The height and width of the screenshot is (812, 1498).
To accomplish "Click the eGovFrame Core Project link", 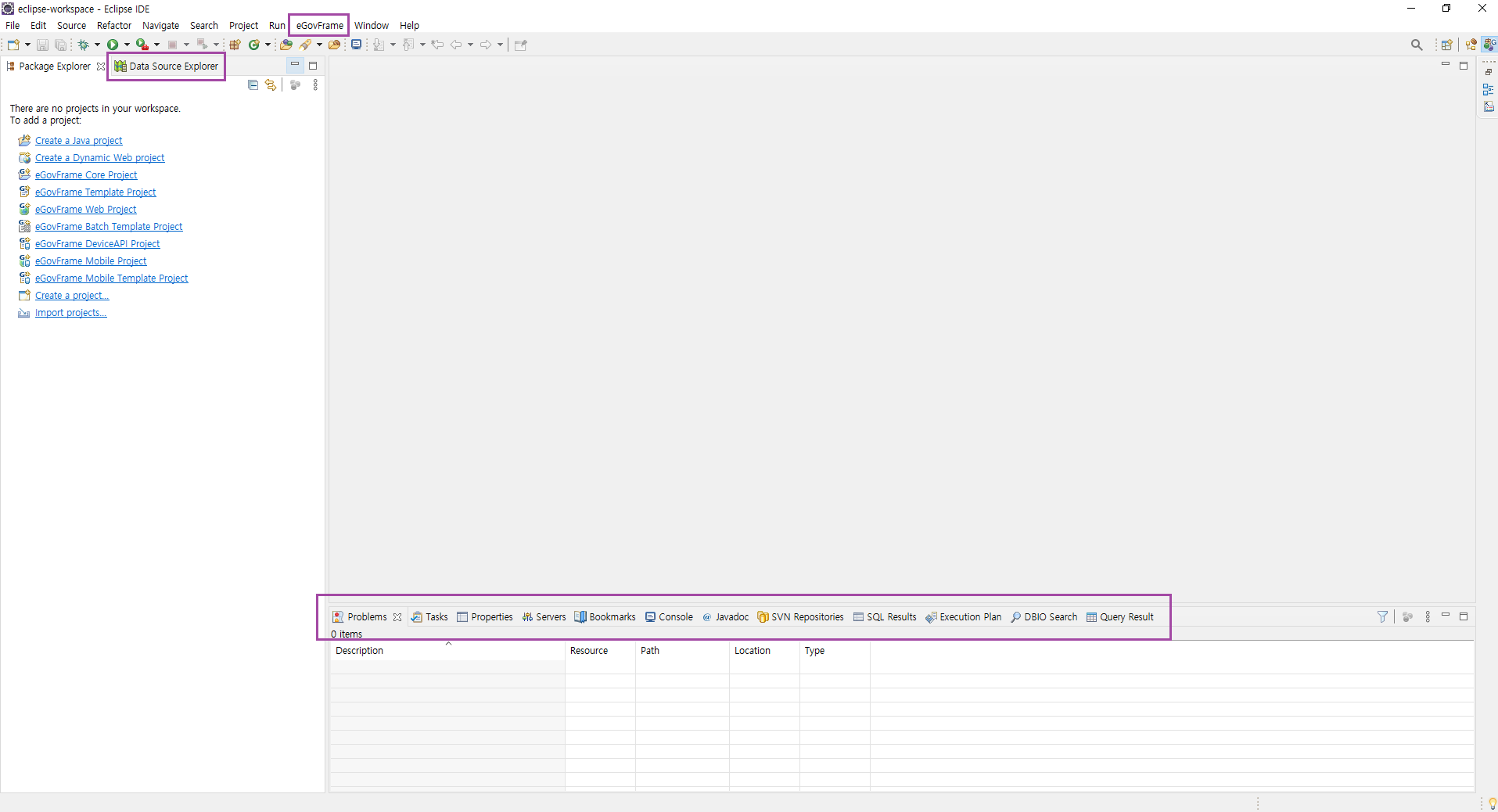I will click(x=86, y=175).
